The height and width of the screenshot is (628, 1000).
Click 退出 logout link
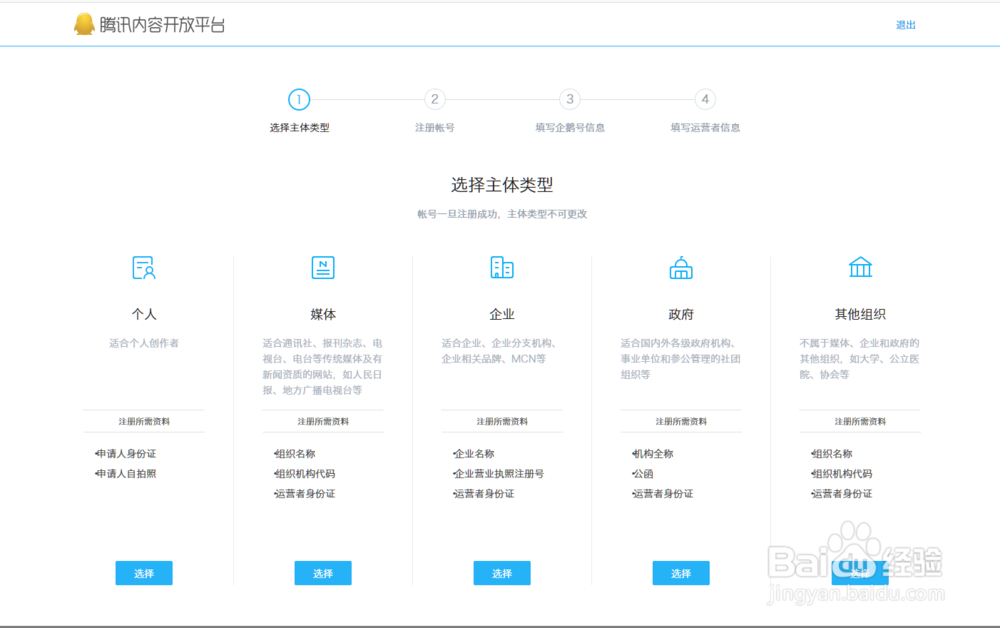tap(906, 25)
